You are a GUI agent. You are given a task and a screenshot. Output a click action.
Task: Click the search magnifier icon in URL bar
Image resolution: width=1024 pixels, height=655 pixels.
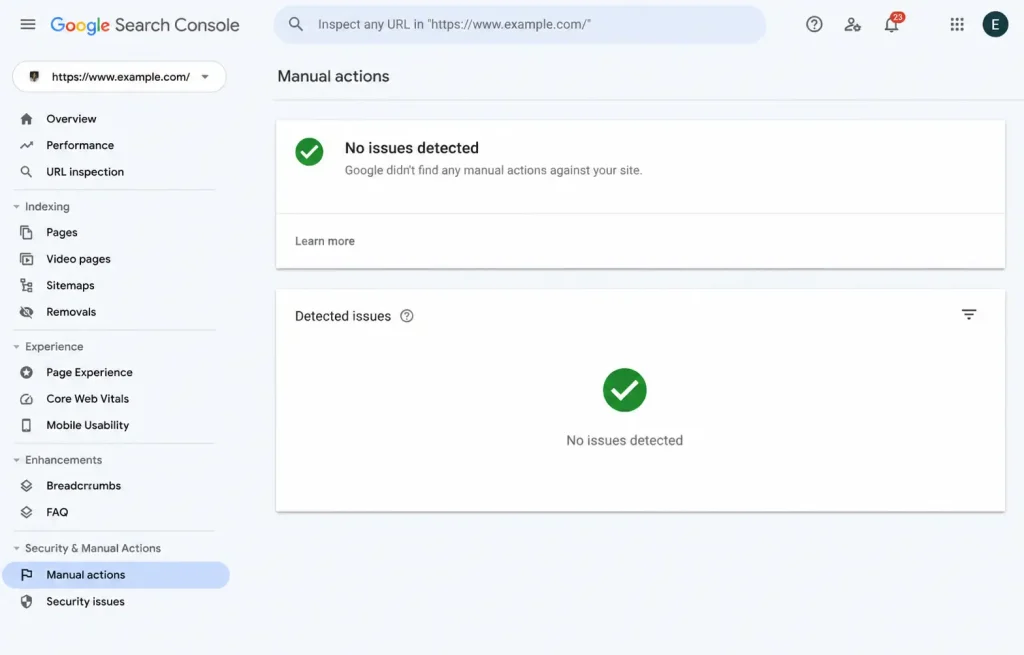click(296, 24)
